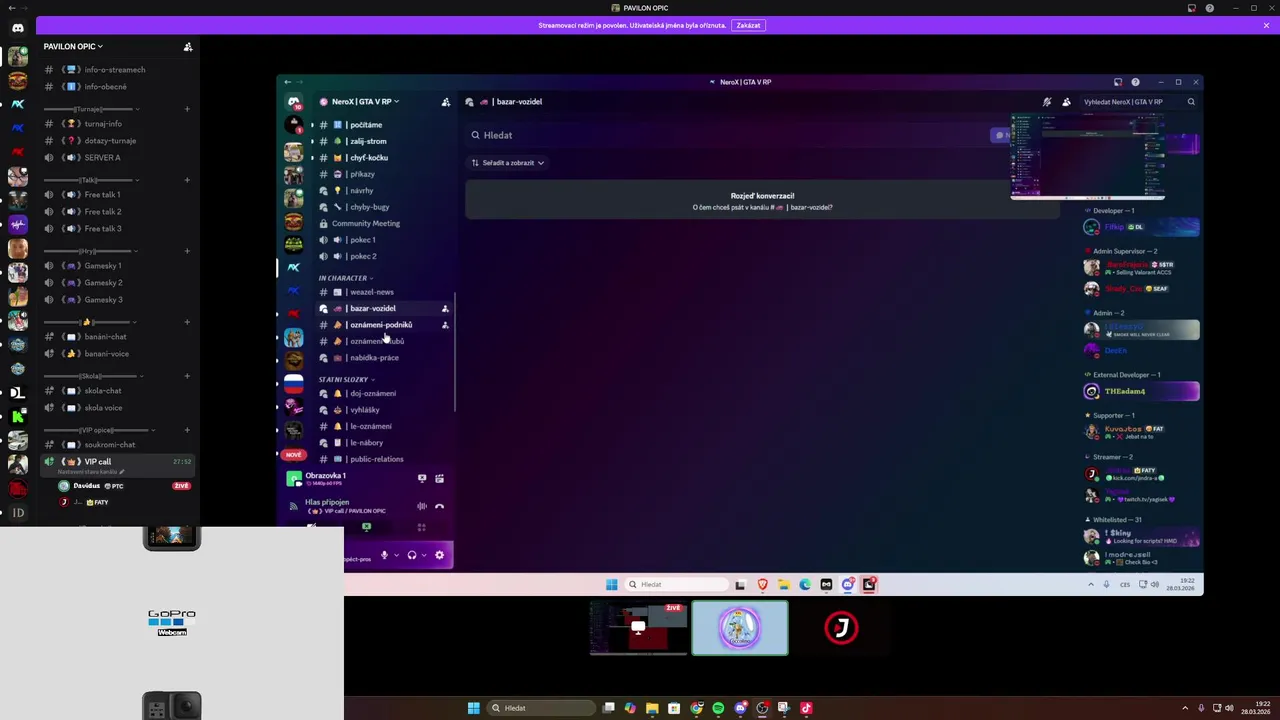Click Hledat search box on bottom taskbar
Image resolution: width=1280 pixels, height=720 pixels.
539,708
